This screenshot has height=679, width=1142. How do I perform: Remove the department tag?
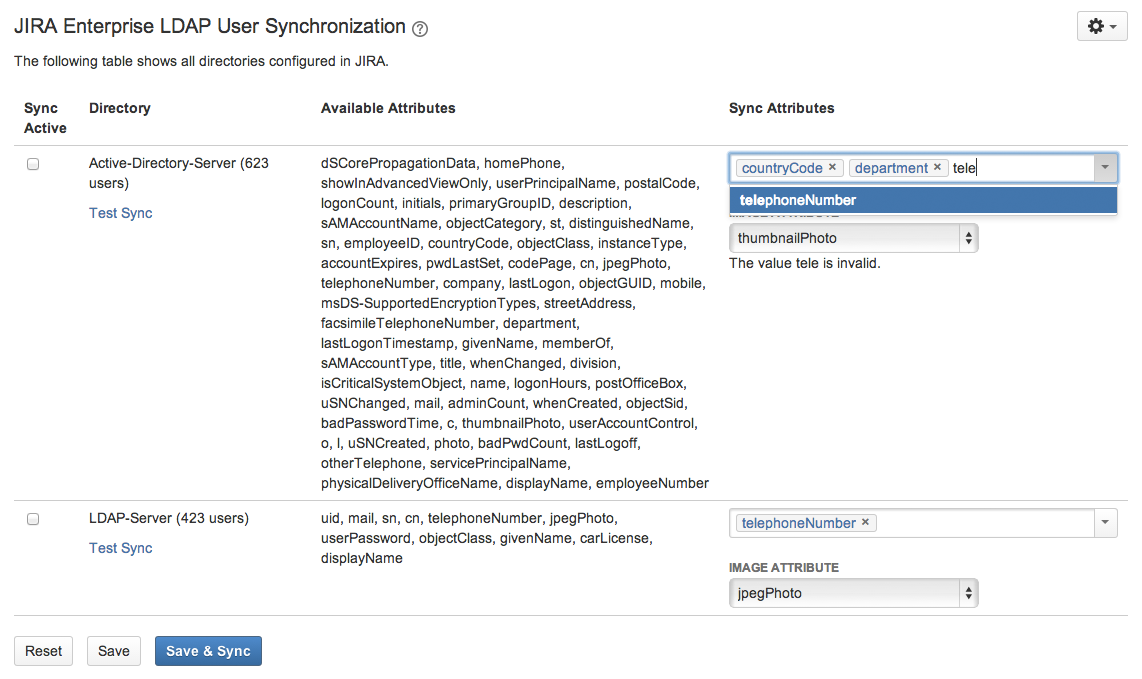pos(937,167)
